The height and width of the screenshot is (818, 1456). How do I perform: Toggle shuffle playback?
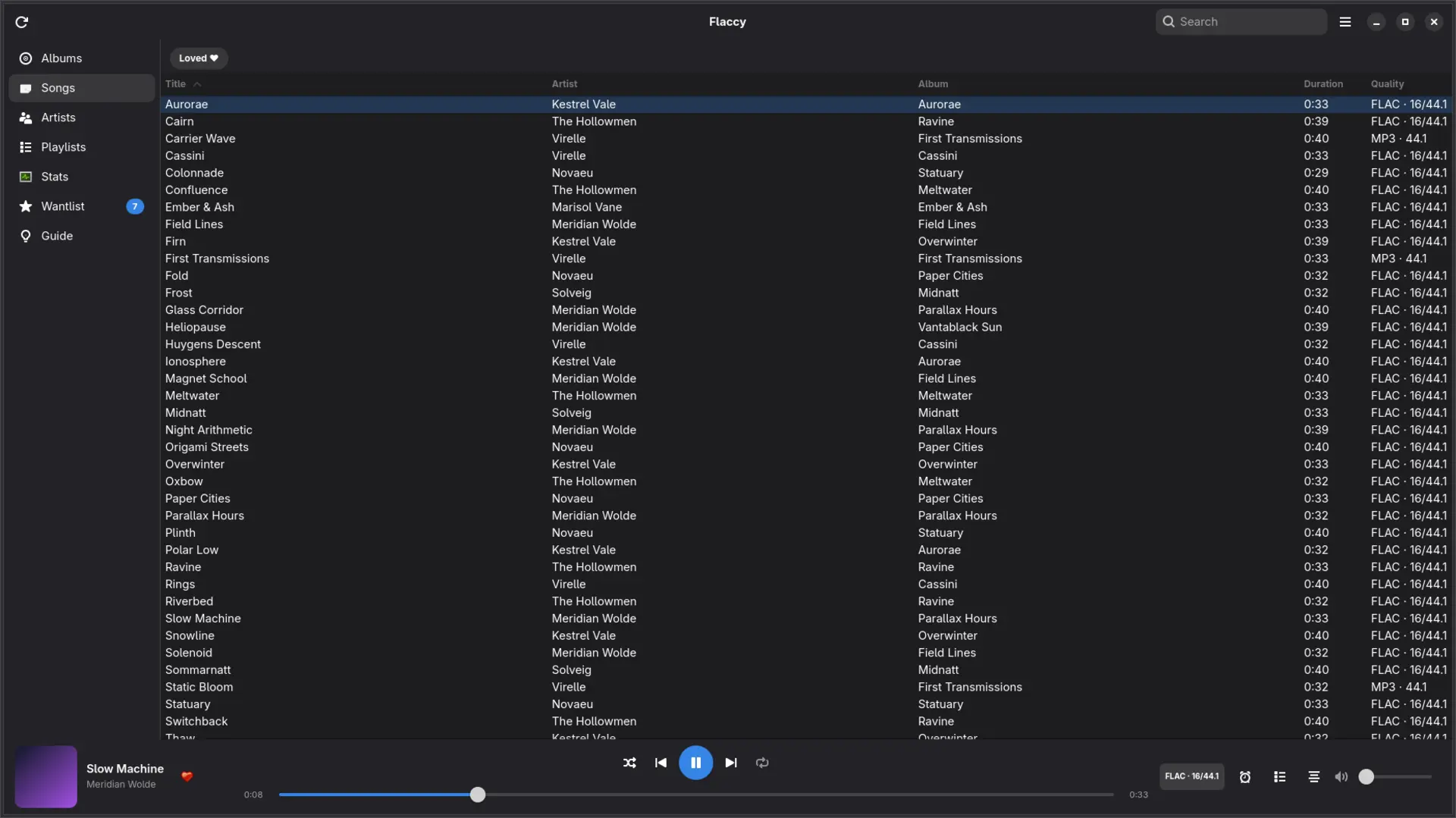[629, 763]
